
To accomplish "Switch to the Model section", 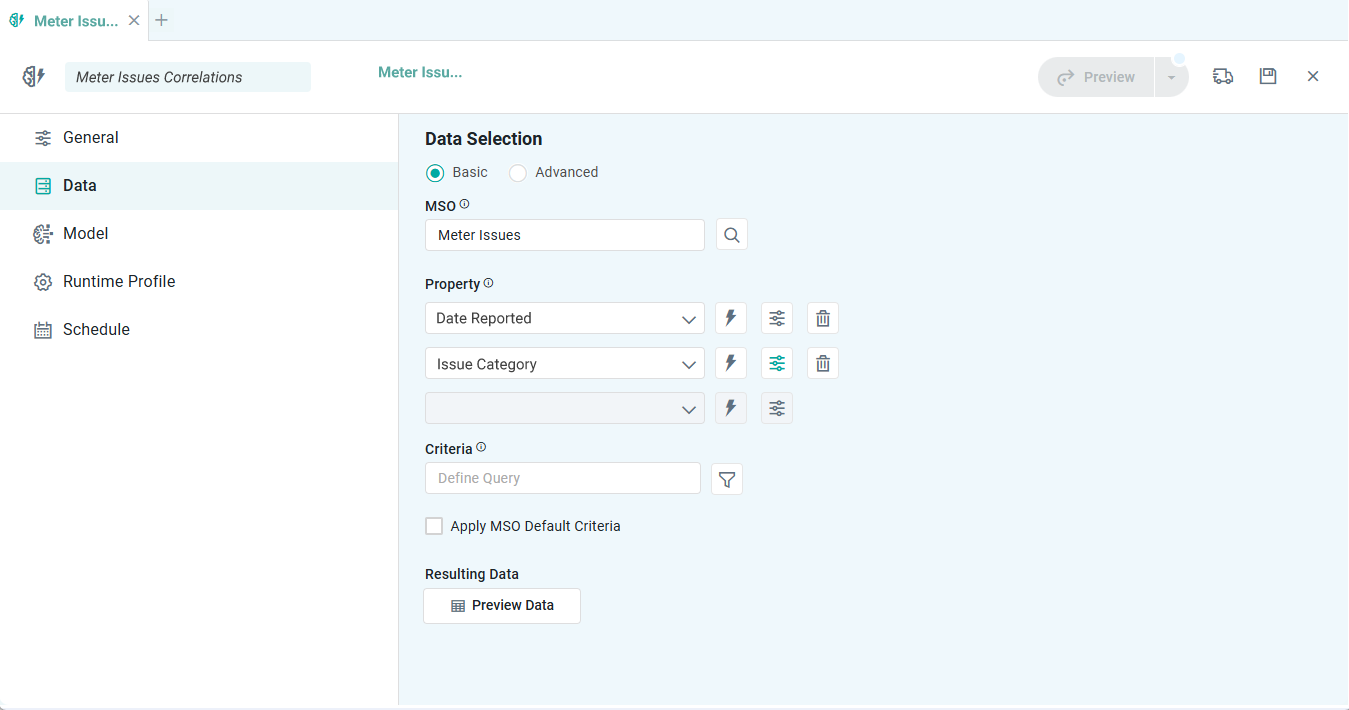I will point(85,233).
